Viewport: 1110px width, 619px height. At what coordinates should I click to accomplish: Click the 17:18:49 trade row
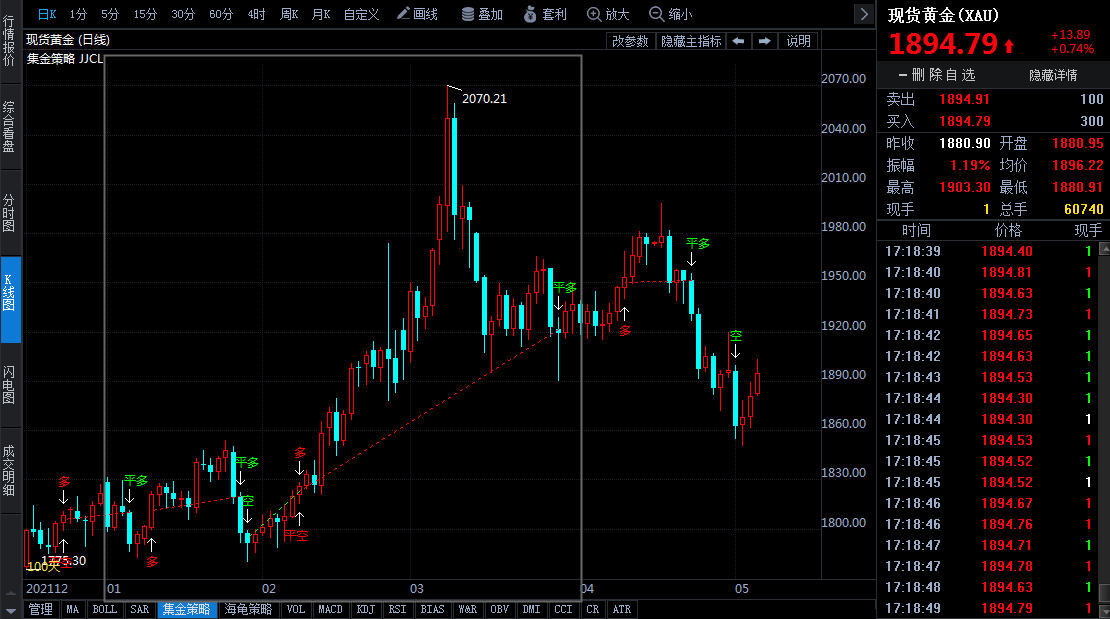(x=988, y=608)
